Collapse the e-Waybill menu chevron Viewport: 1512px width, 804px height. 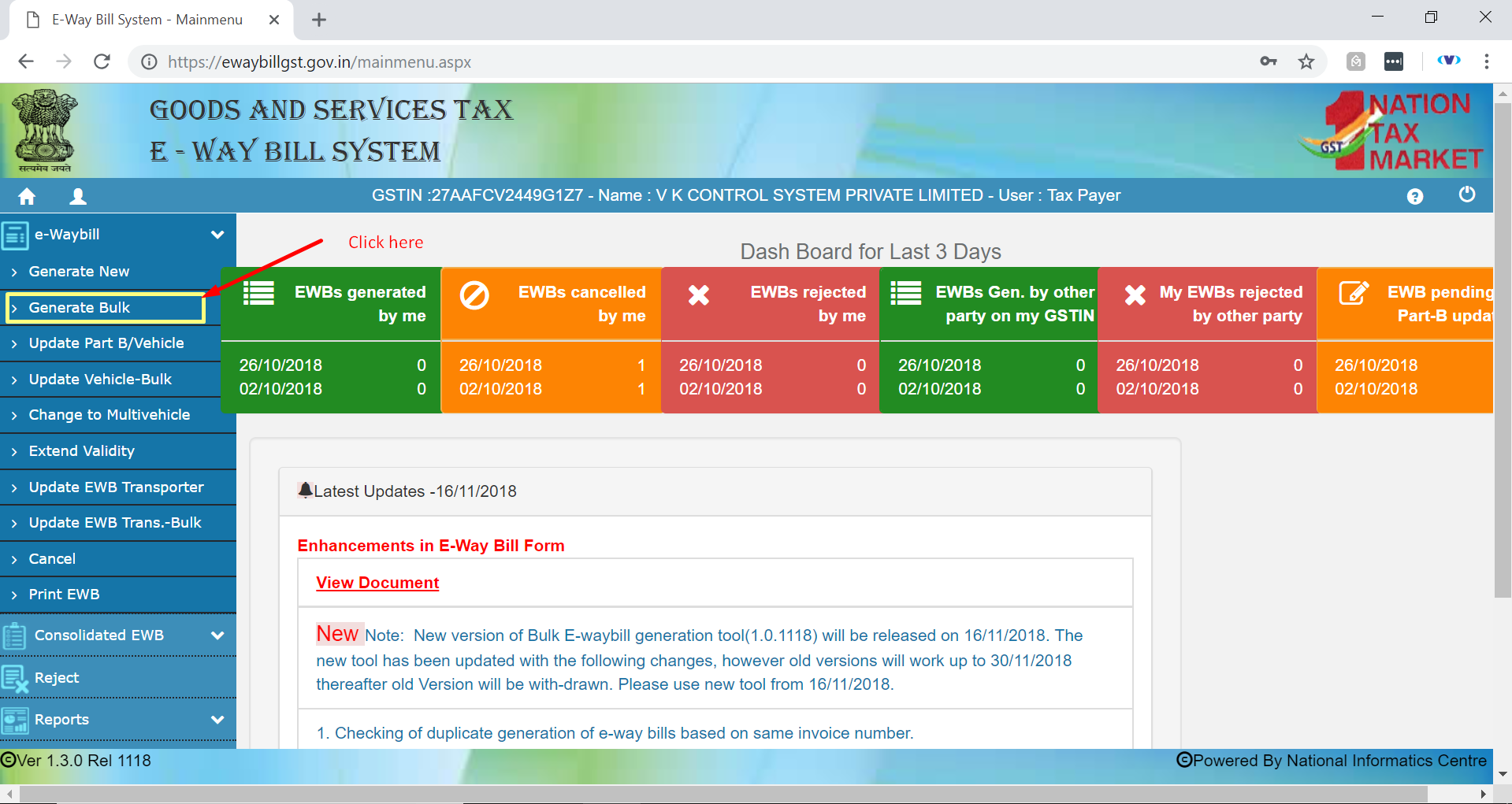click(x=217, y=235)
